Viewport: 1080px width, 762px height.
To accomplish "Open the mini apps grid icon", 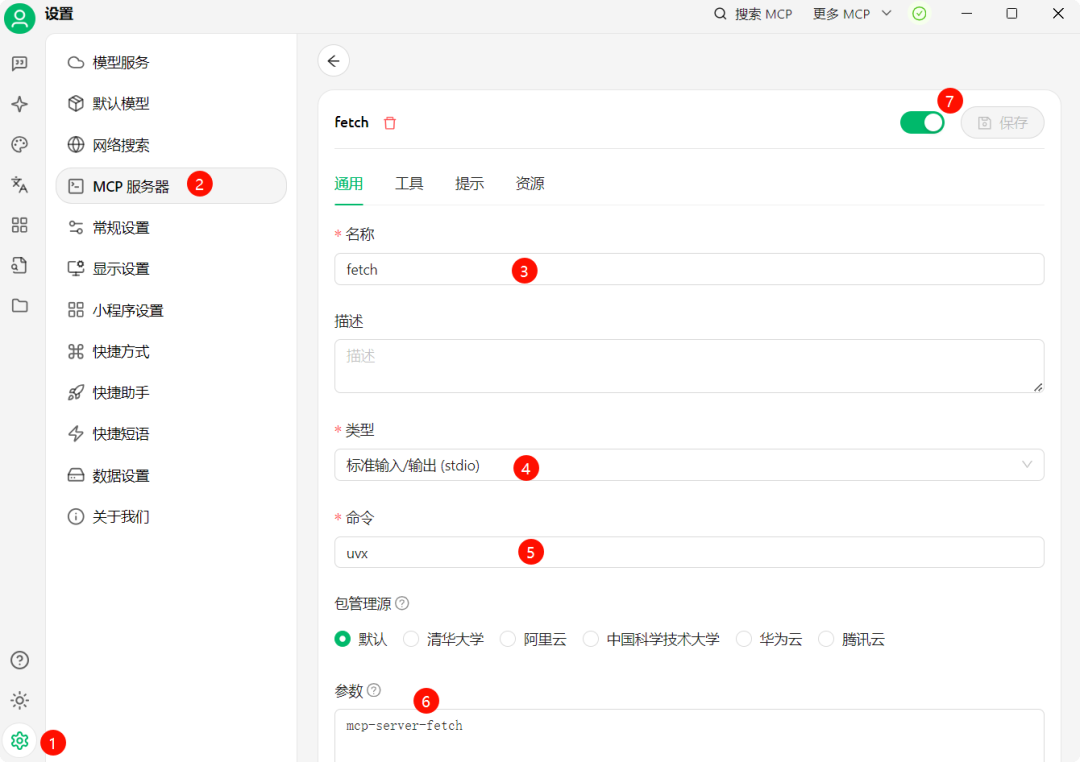I will tap(19, 225).
